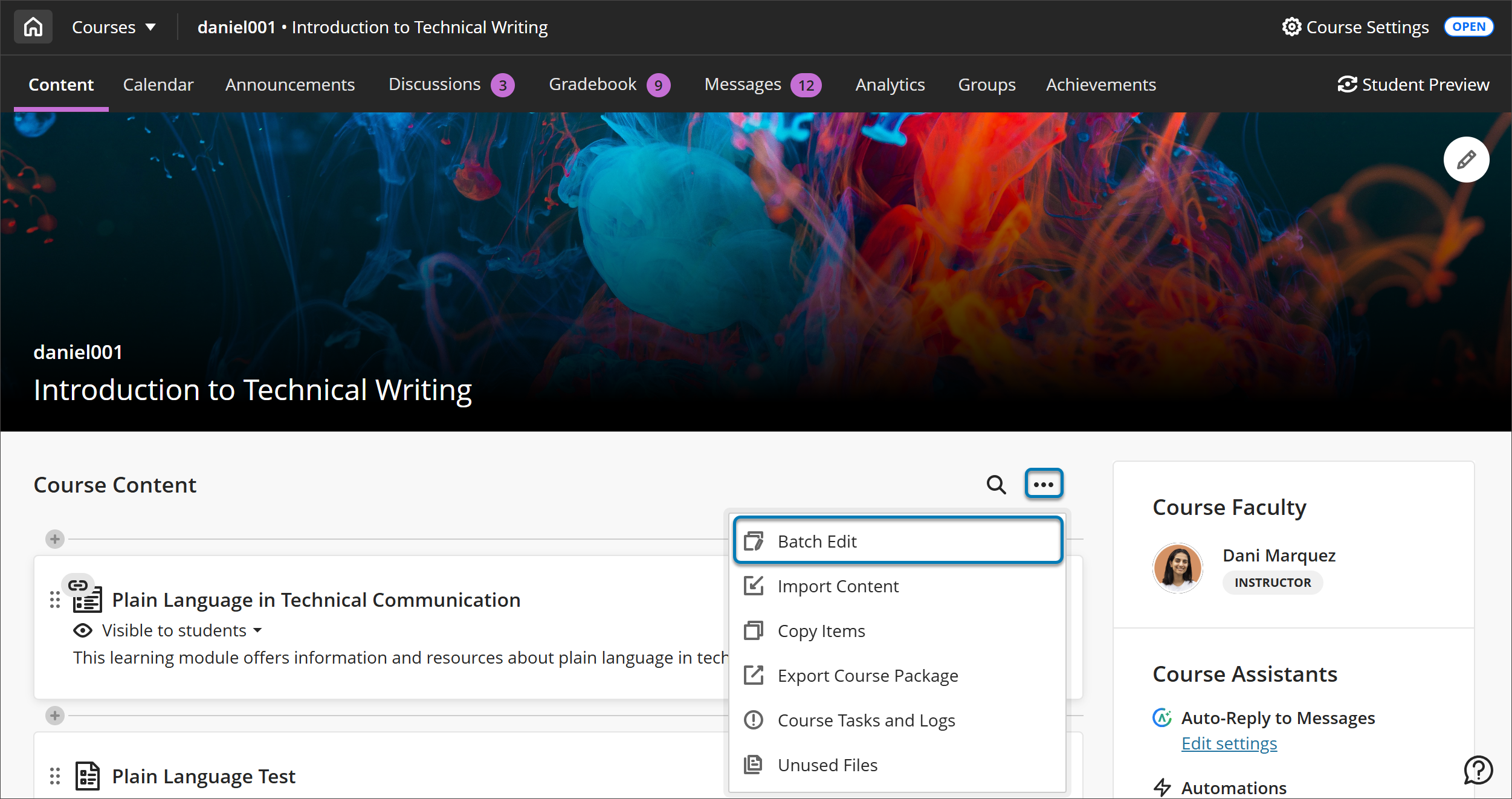
Task: Select the Automations lightning icon
Action: [1162, 788]
